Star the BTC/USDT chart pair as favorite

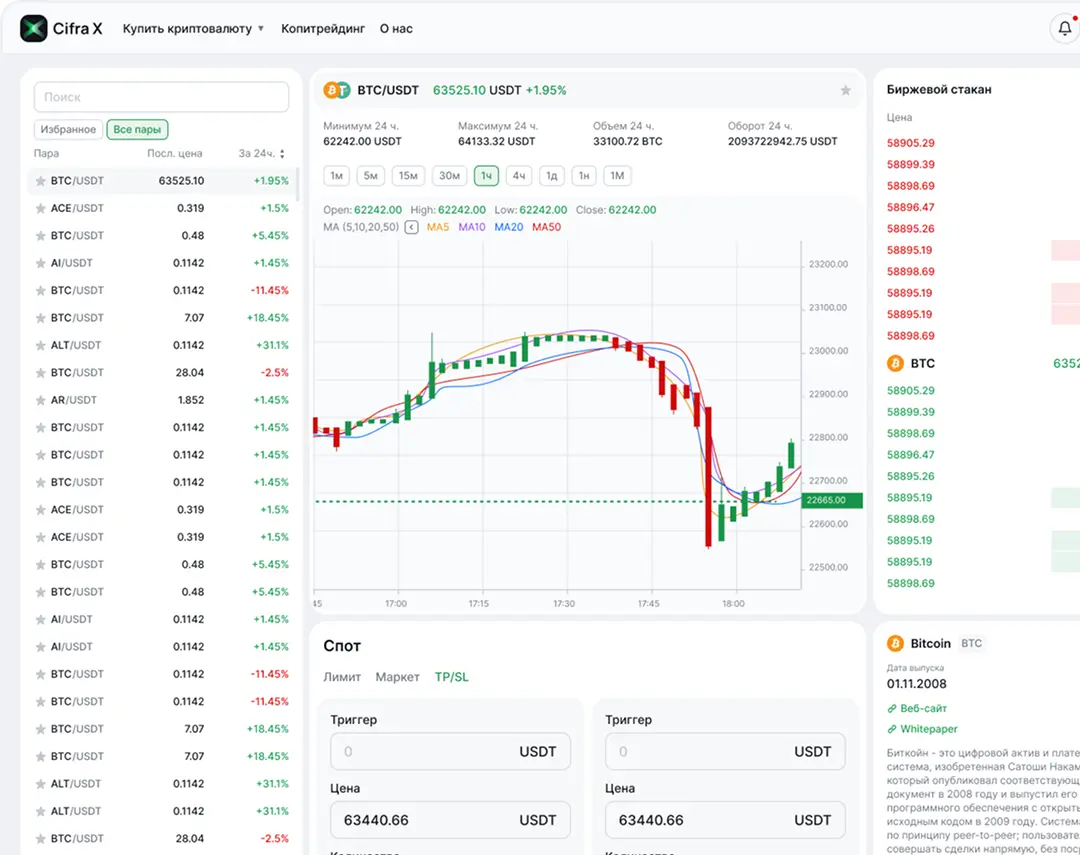(845, 90)
